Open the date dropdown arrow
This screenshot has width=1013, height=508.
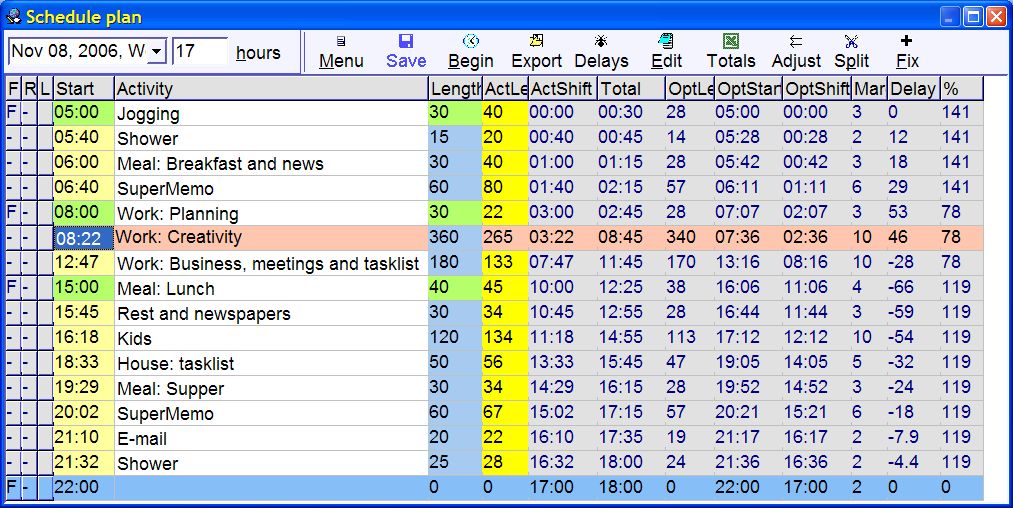156,52
